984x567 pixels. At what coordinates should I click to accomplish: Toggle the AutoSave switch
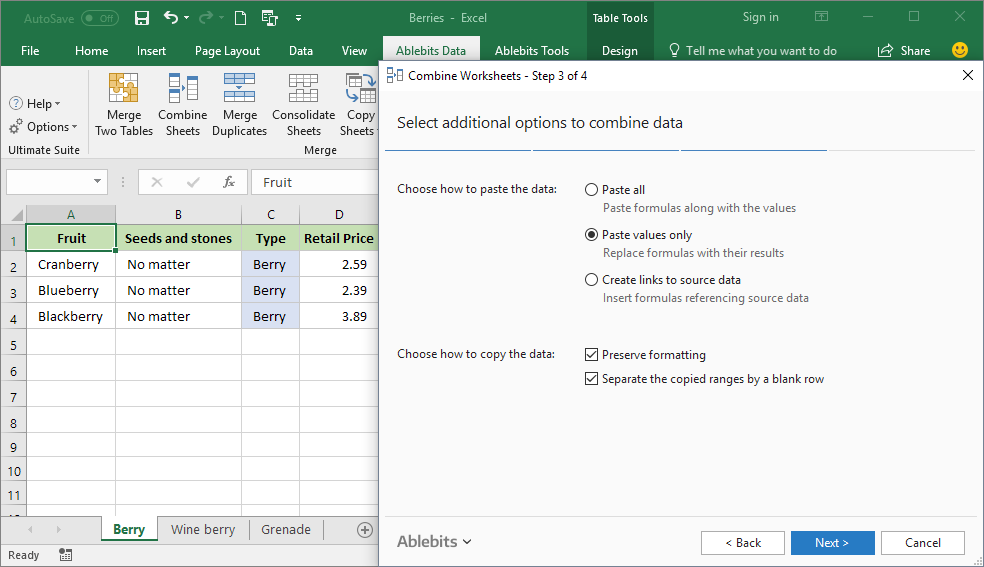(x=100, y=18)
